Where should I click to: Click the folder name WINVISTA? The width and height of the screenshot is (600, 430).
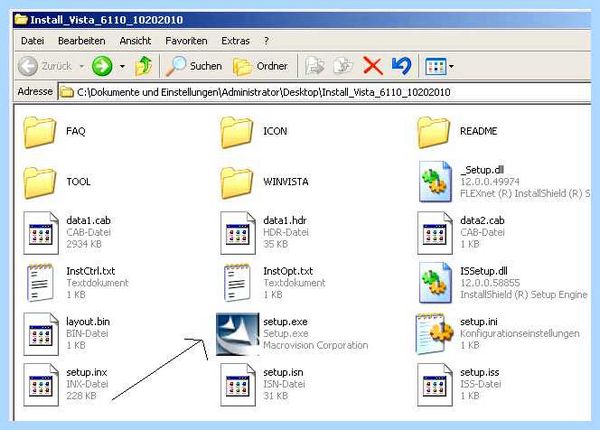coord(286,181)
